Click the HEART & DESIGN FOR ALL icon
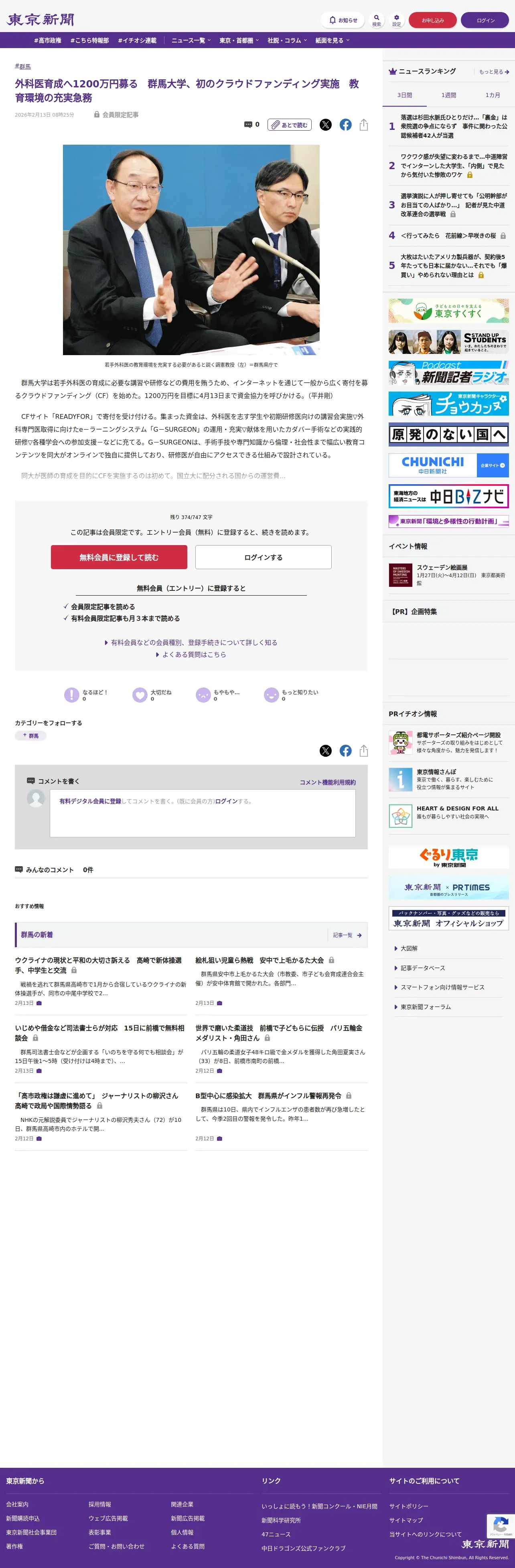Screen dimensions: 515x1568 click(400, 816)
